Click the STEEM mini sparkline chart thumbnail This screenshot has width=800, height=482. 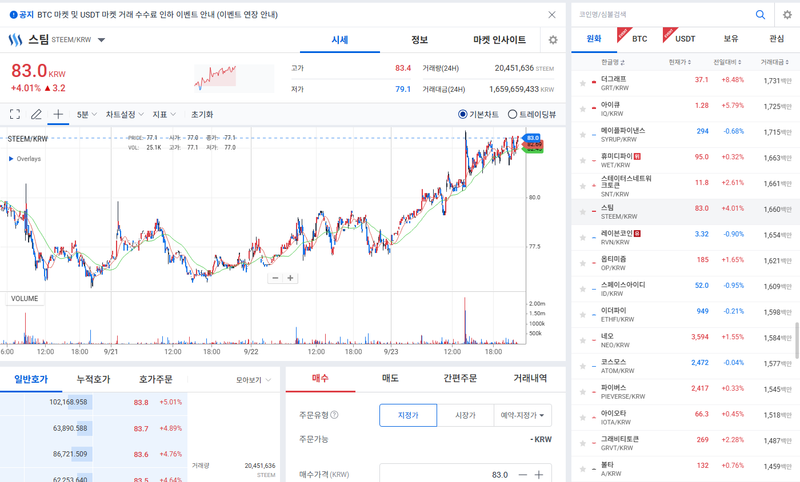[x=234, y=78]
